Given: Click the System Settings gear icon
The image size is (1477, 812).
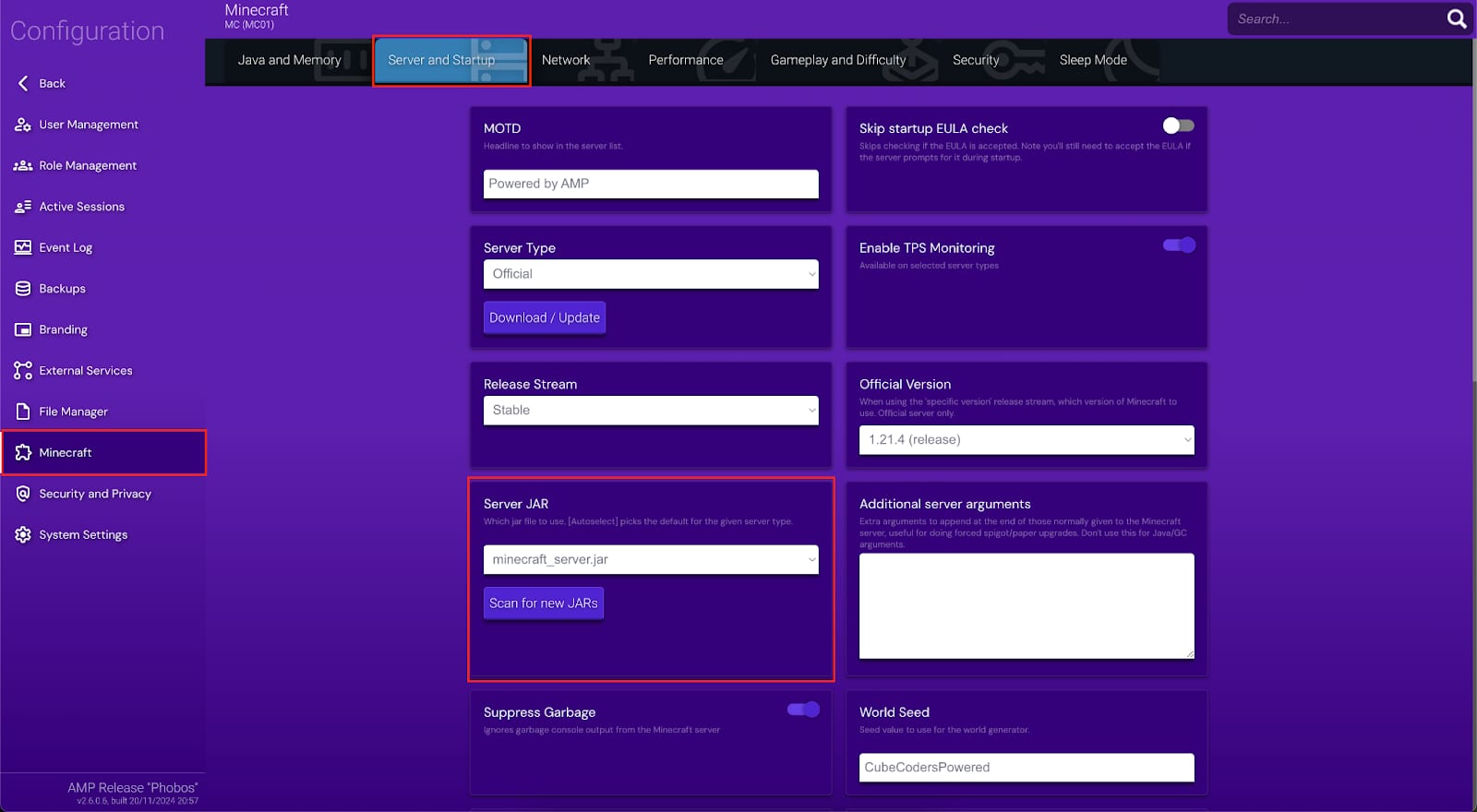Looking at the screenshot, I should pyautogui.click(x=23, y=535).
